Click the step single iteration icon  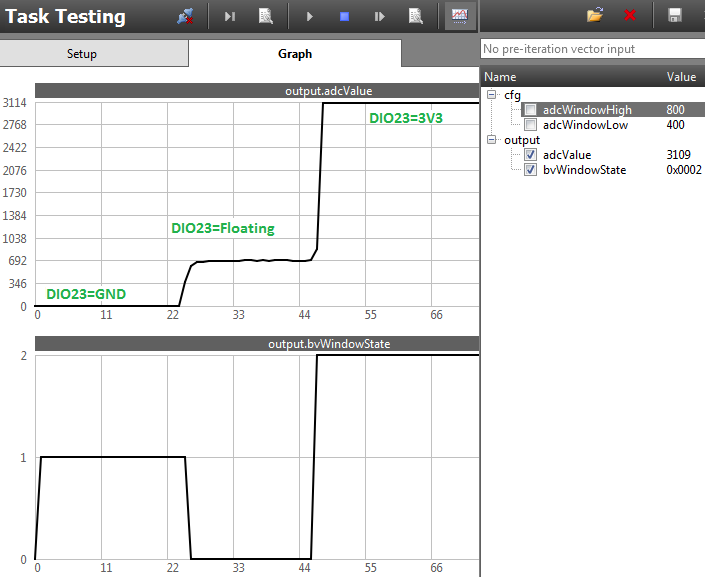230,16
